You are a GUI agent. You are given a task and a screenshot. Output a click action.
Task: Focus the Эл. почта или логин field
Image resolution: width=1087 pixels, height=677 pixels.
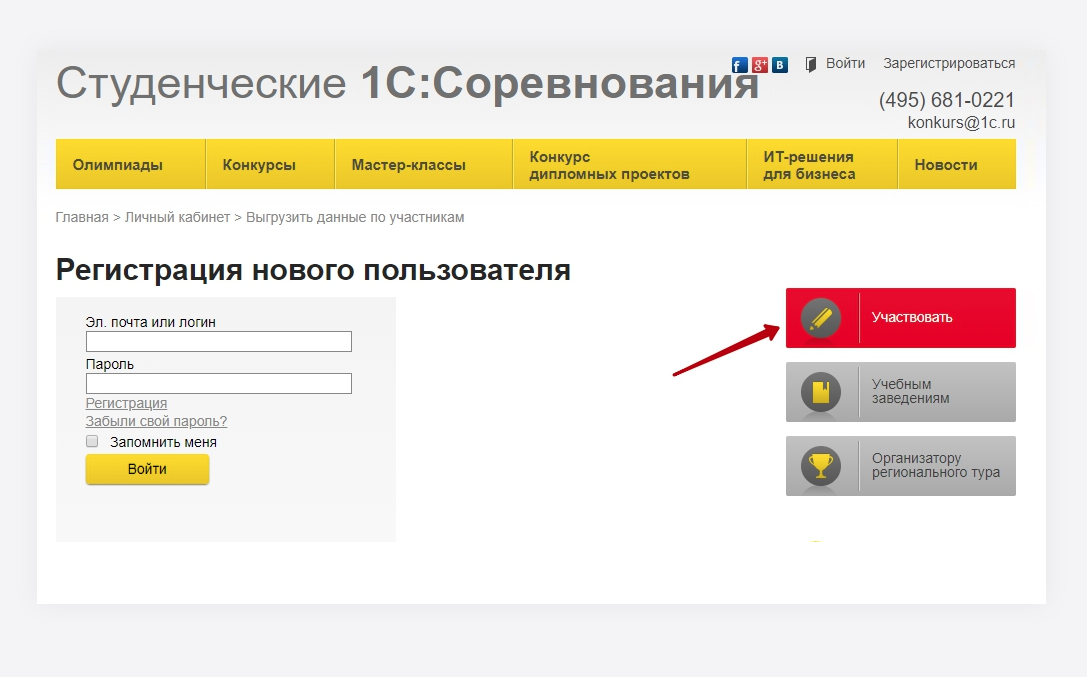point(219,342)
